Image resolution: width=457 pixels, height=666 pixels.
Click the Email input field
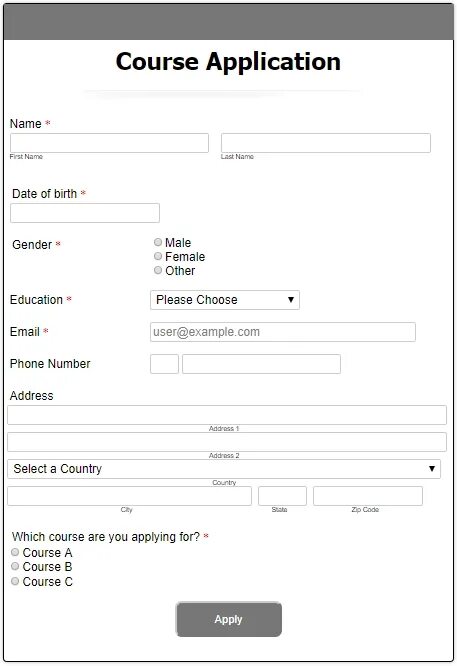pos(283,332)
